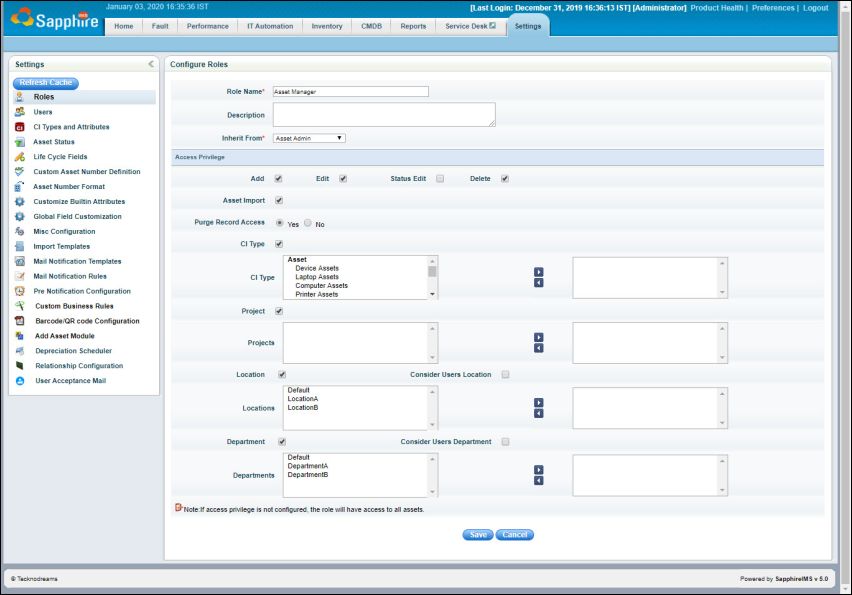Click the Role Name input field

[350, 91]
